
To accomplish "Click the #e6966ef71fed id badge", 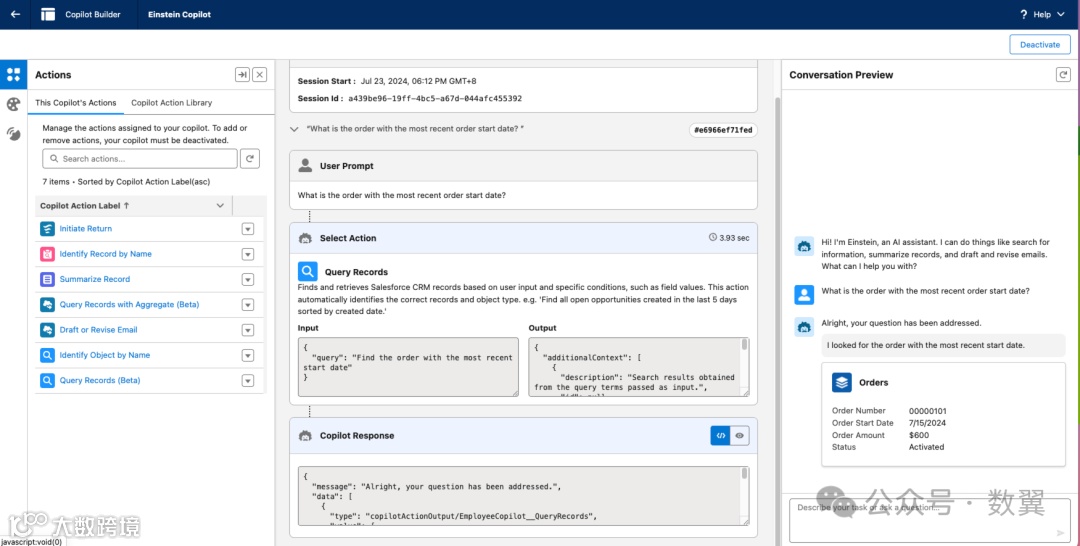I will coord(723,130).
